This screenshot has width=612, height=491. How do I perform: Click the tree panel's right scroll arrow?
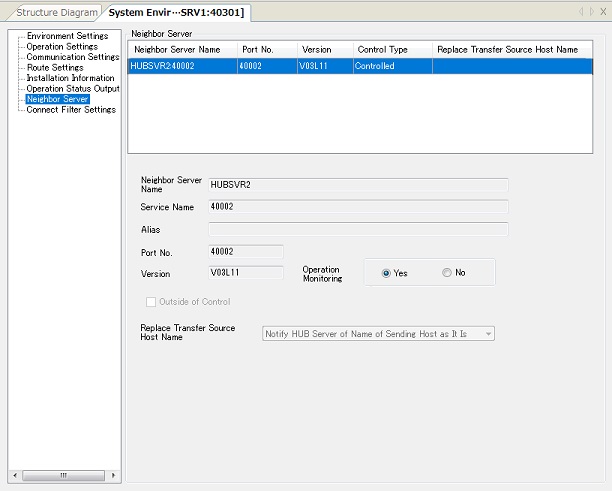pyautogui.click(x=113, y=474)
